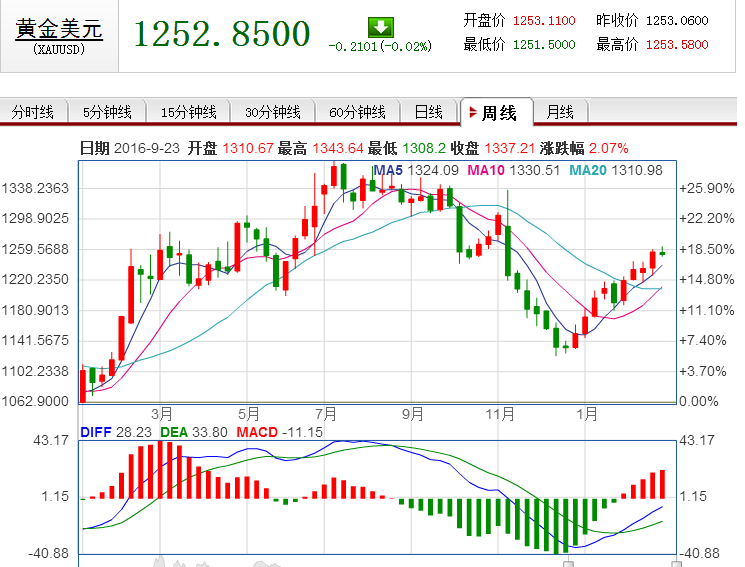The width and height of the screenshot is (745, 567).
Task: Switch to the 15分钟线 tab
Action: coord(188,112)
